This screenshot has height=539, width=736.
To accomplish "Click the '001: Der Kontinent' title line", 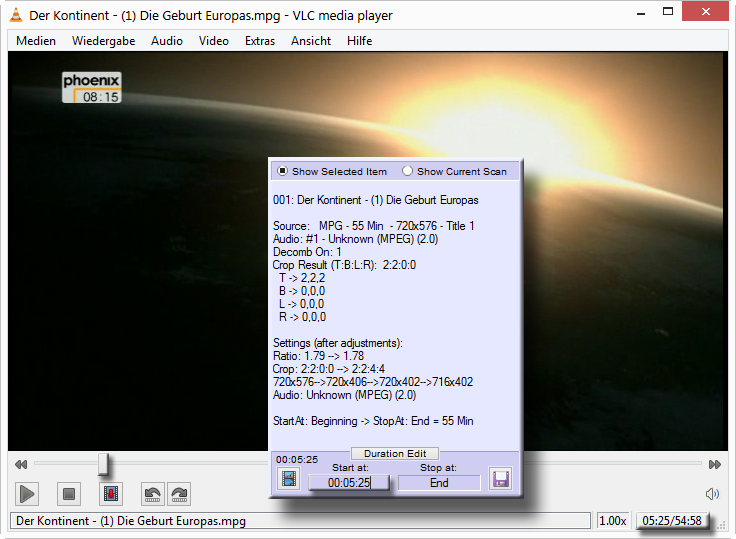I will coord(376,200).
